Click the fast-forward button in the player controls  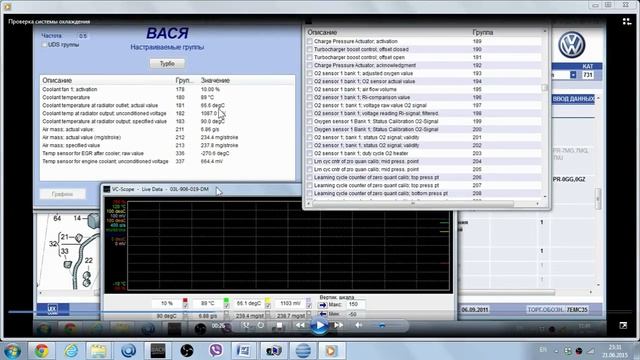[338, 325]
